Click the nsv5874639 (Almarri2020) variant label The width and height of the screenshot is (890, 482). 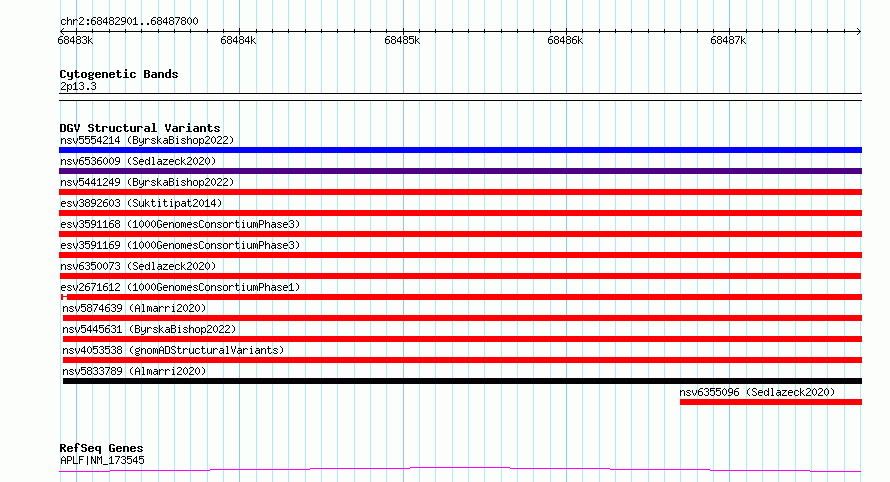point(134,308)
